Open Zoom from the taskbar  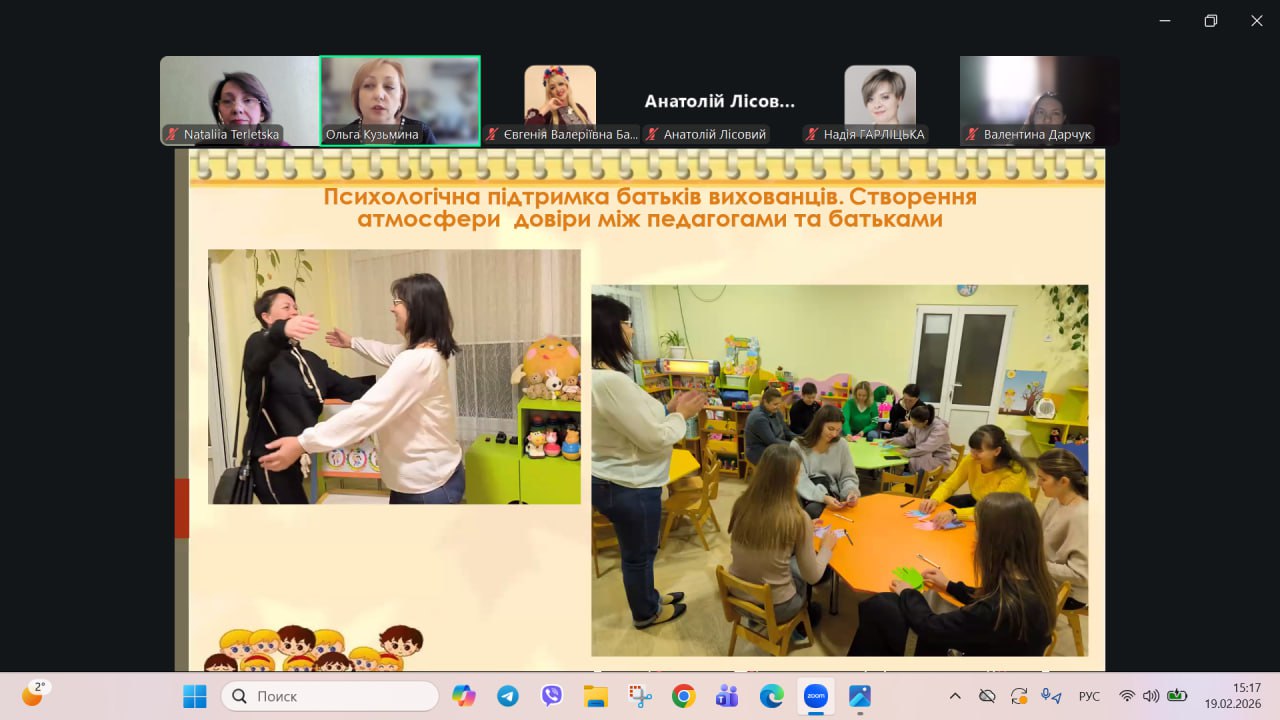pyautogui.click(x=816, y=696)
